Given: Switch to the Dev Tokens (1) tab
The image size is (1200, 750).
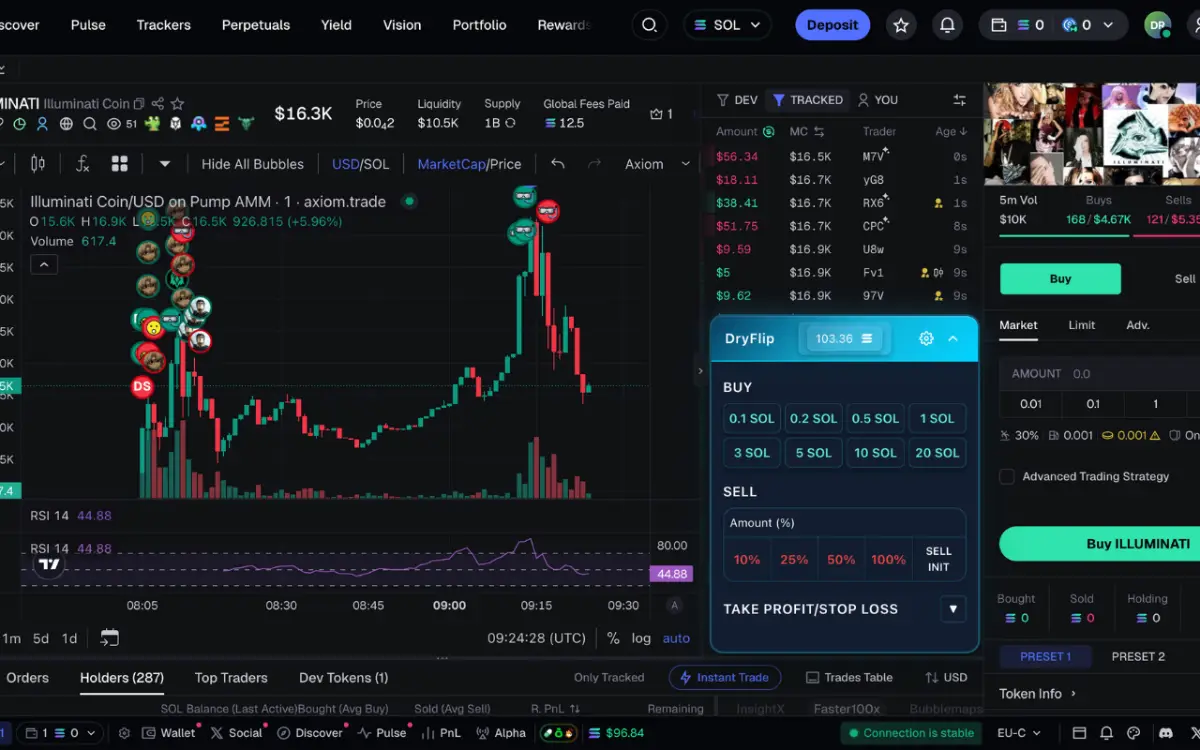Looking at the screenshot, I should (343, 678).
